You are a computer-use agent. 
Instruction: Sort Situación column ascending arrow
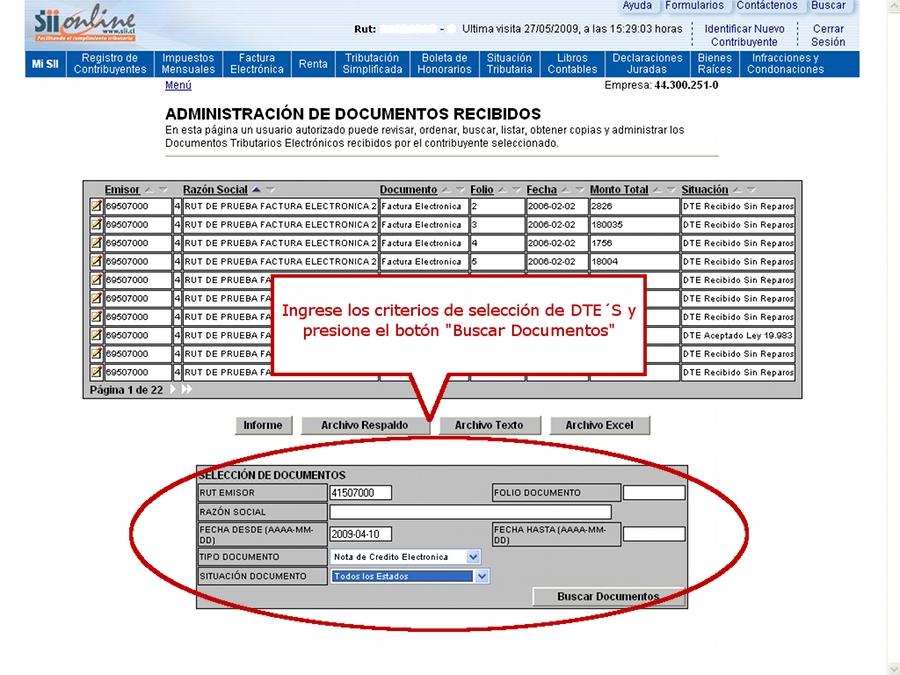[737, 189]
